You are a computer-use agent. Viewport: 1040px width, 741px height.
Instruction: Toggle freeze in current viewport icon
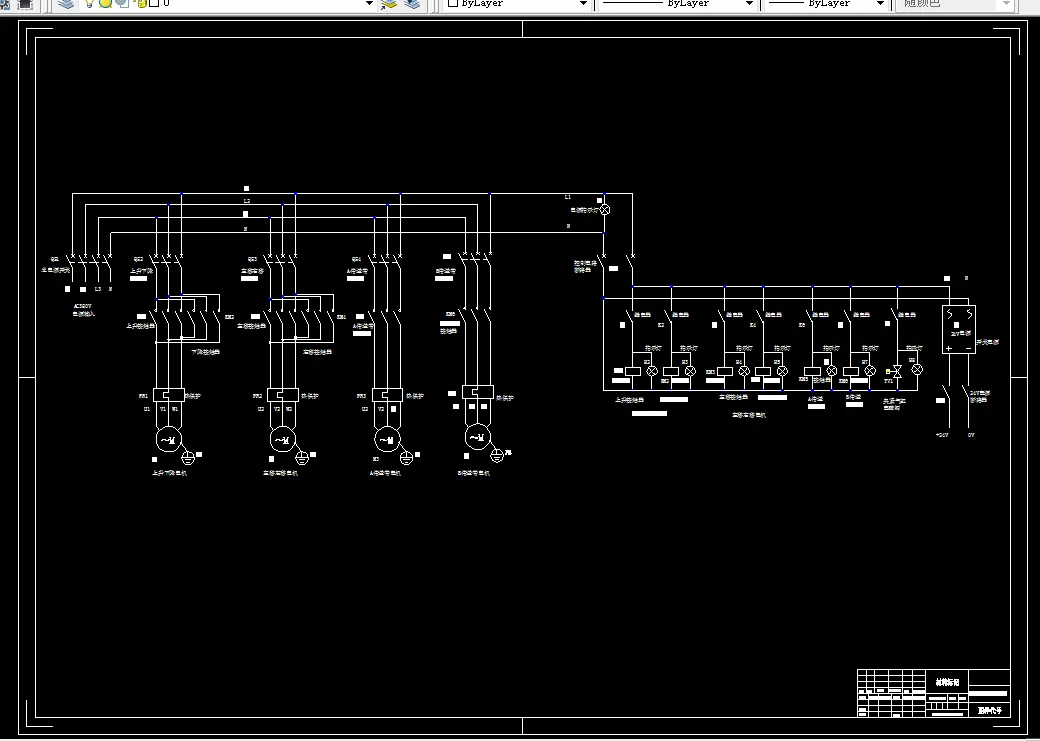[122, 3]
